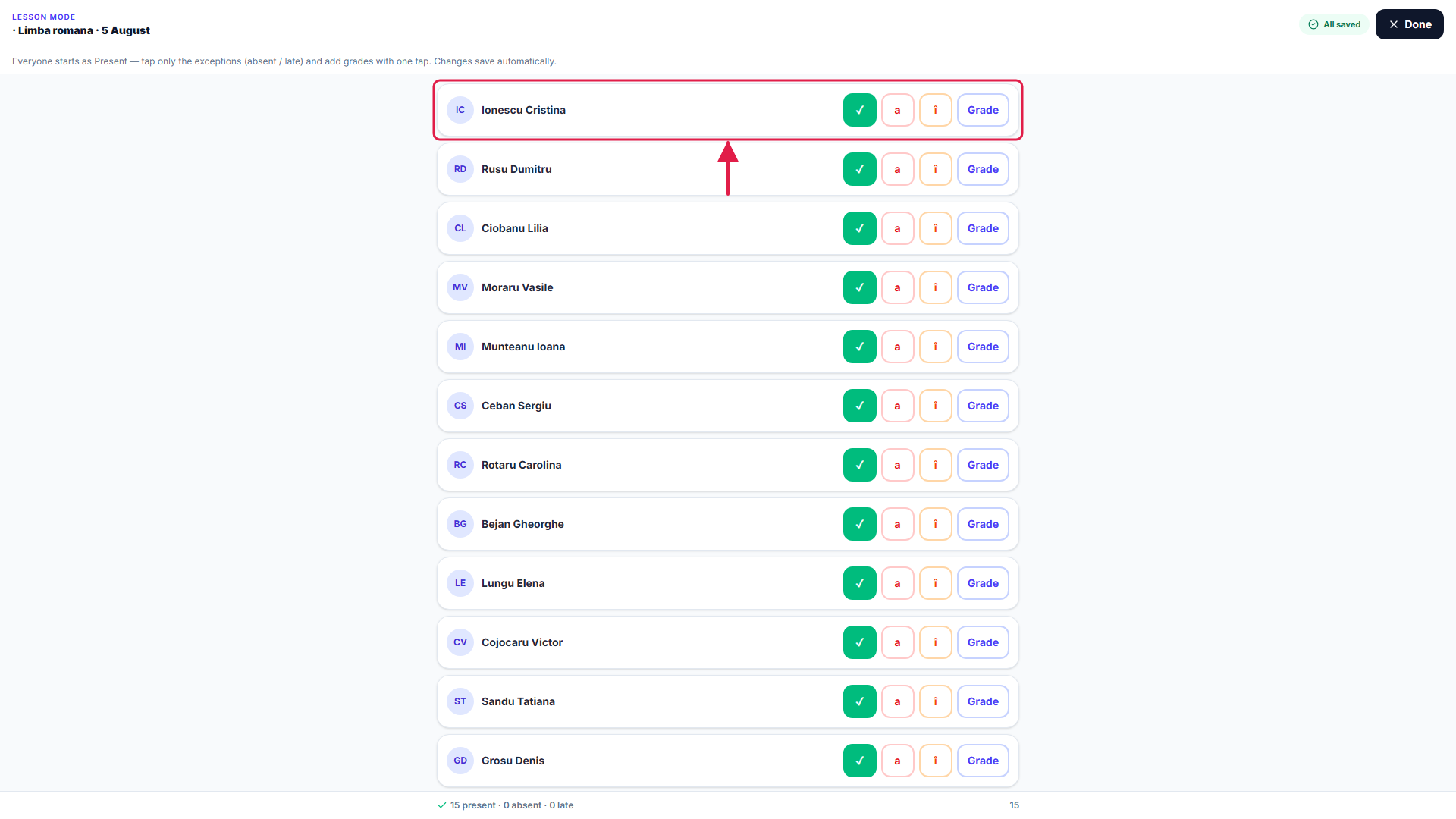
Task: Open Grade for Rotaru Carolina
Action: click(x=983, y=465)
